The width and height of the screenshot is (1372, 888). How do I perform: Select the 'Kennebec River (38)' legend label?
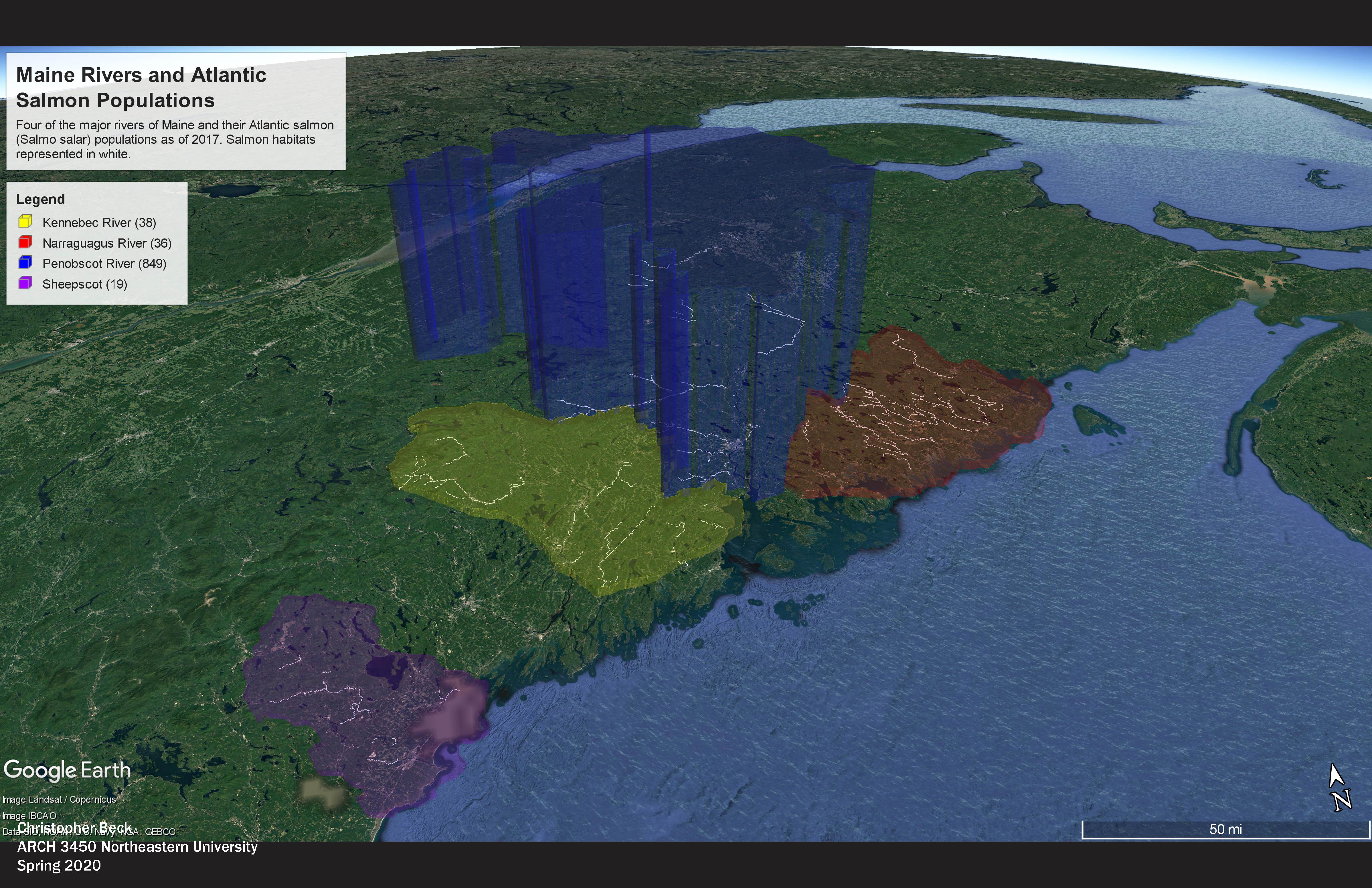tap(99, 223)
